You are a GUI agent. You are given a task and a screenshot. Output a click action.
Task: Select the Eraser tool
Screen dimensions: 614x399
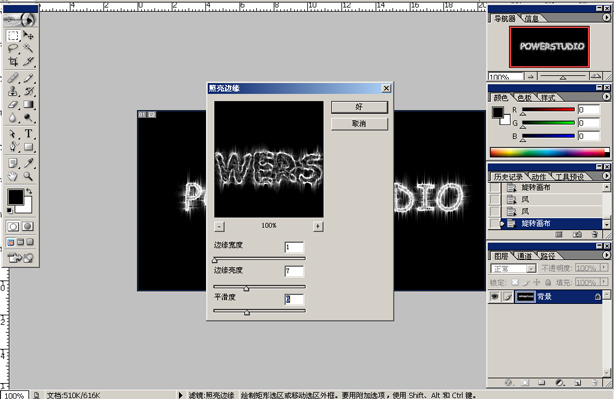pos(13,105)
